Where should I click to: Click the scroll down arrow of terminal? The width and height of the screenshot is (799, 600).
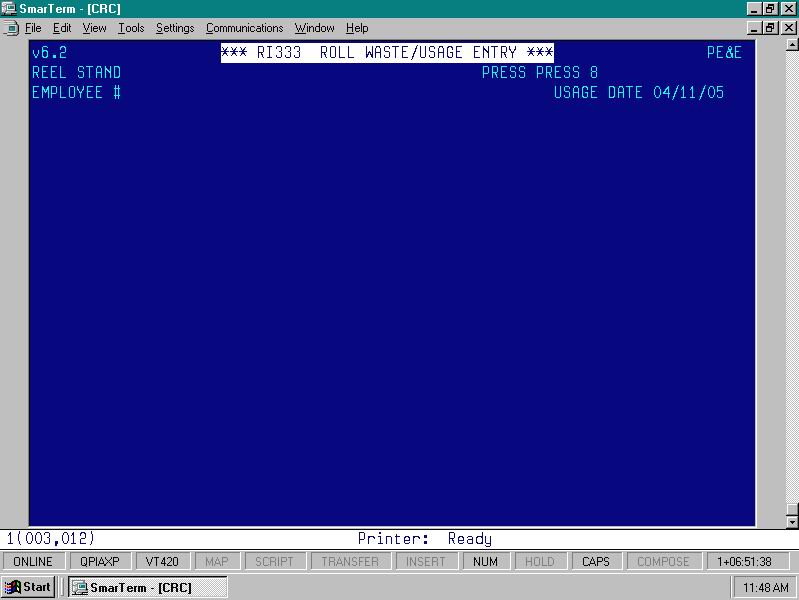[x=792, y=520]
